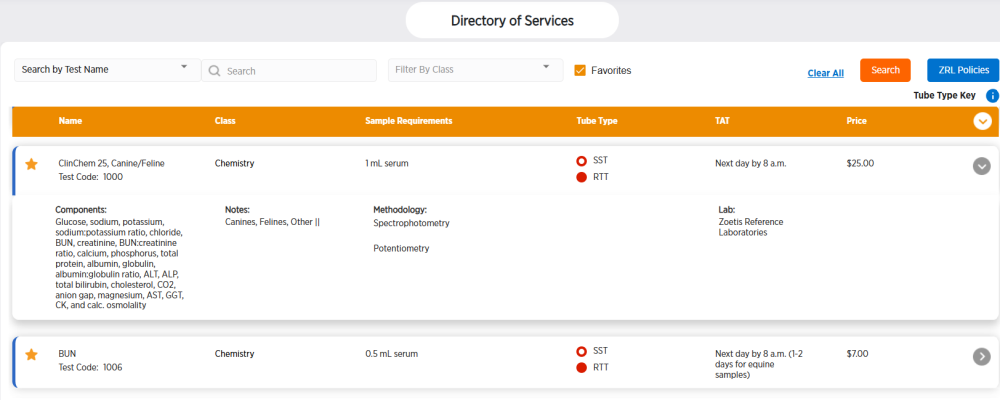
Task: Click the Notes heading
Action: tap(238, 209)
